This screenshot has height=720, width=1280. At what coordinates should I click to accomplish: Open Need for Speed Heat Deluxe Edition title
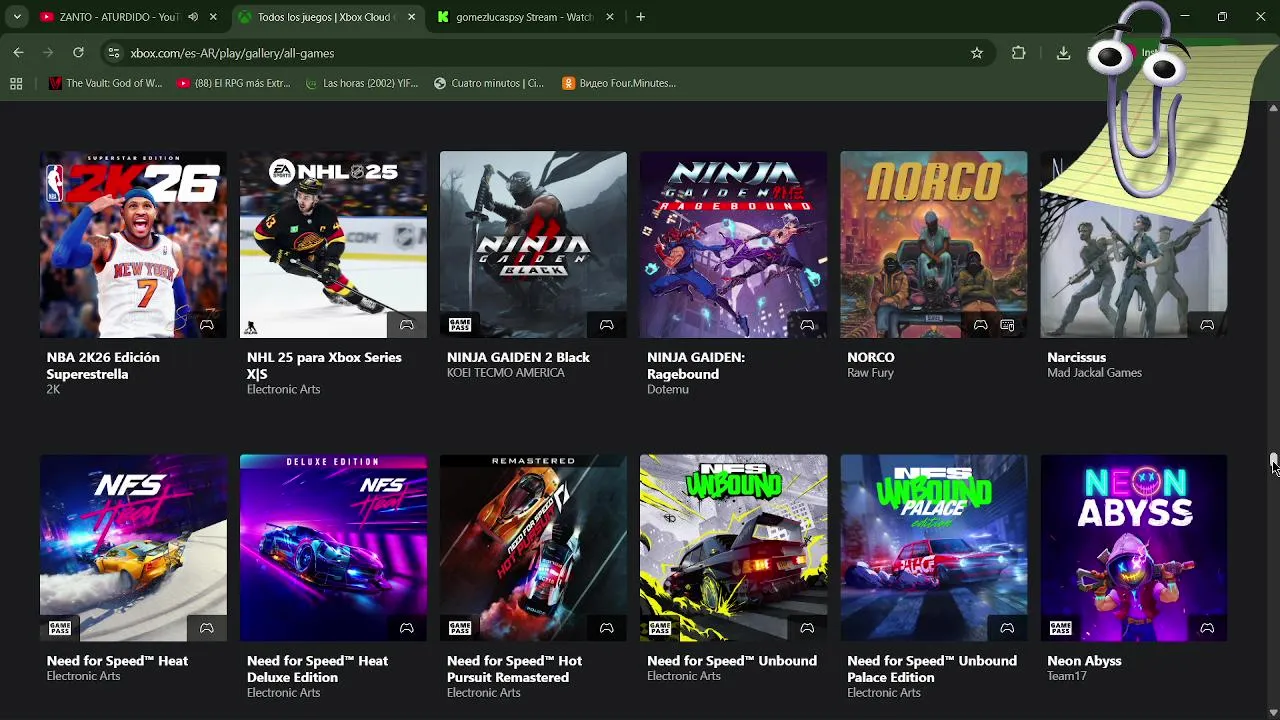317,669
